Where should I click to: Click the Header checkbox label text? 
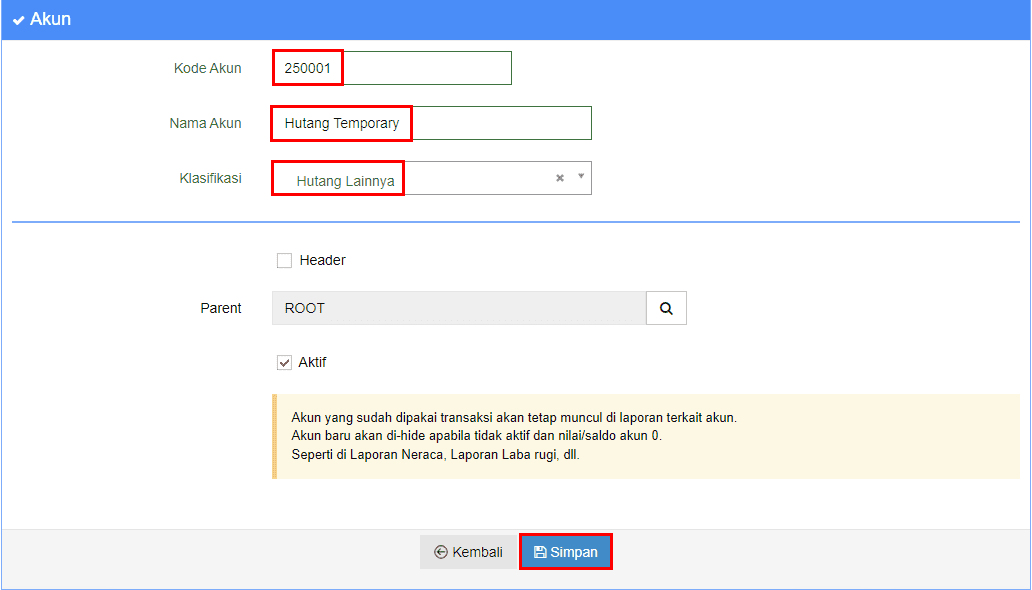(322, 260)
